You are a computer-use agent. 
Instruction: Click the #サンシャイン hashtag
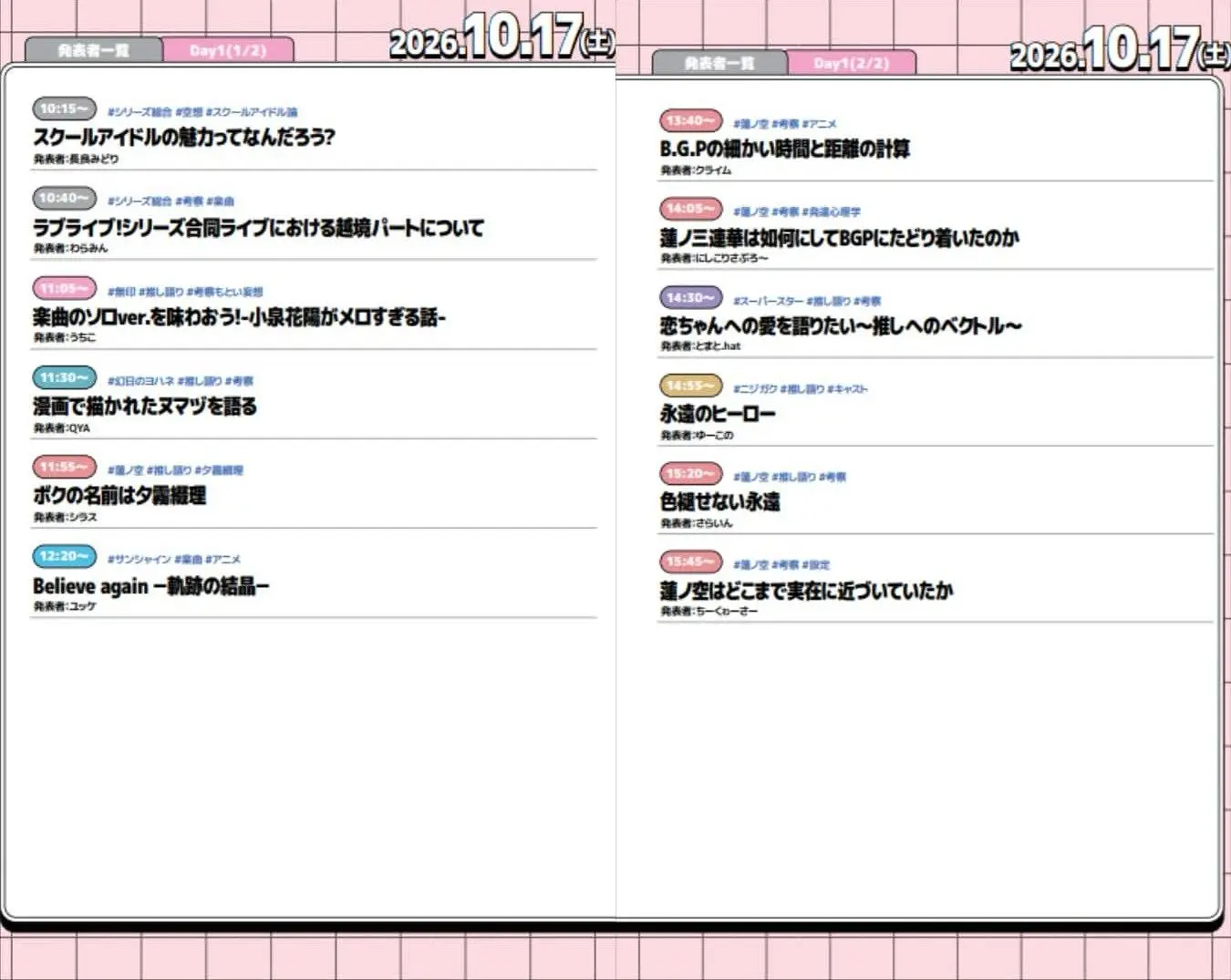point(139,559)
